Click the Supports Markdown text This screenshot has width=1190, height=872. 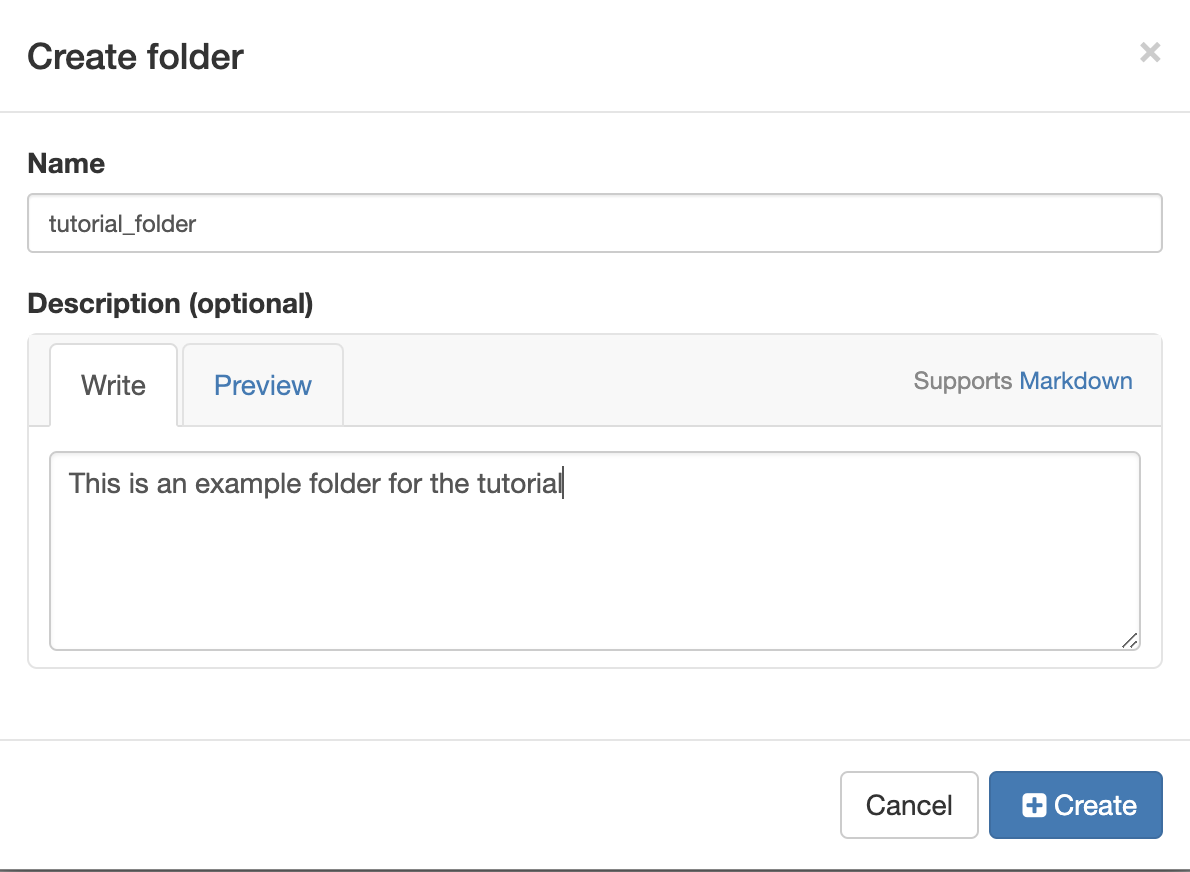(x=1022, y=381)
